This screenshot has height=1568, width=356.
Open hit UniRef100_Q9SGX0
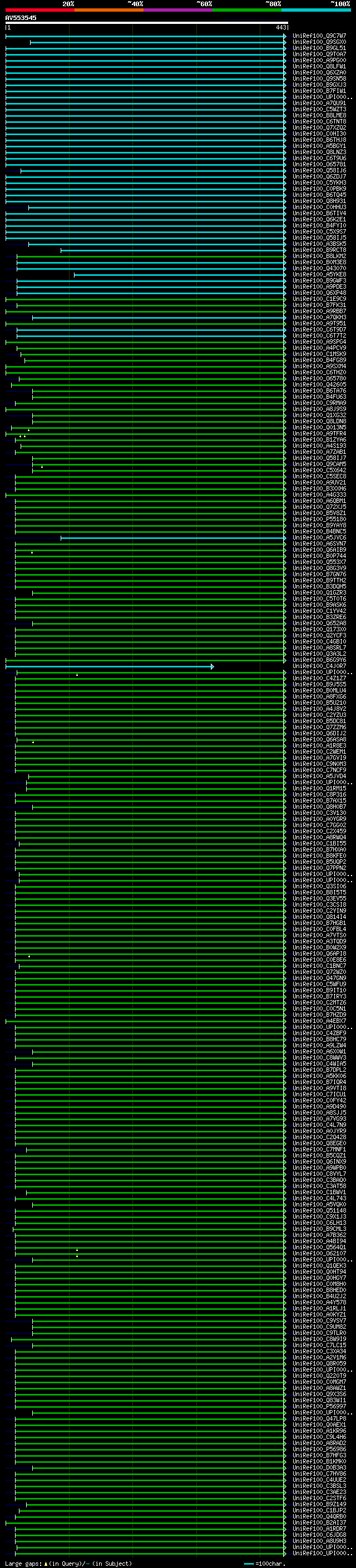tap(319, 42)
